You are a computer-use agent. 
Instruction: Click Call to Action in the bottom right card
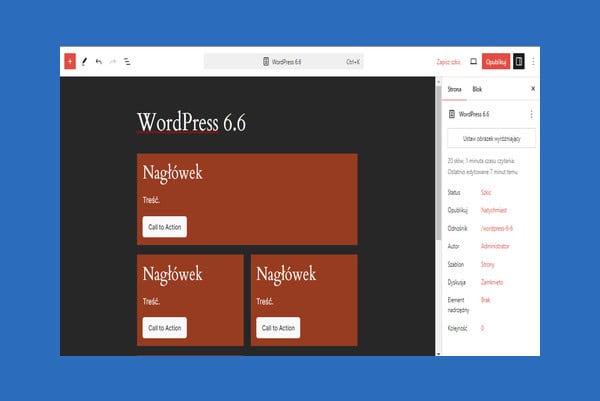(x=278, y=328)
